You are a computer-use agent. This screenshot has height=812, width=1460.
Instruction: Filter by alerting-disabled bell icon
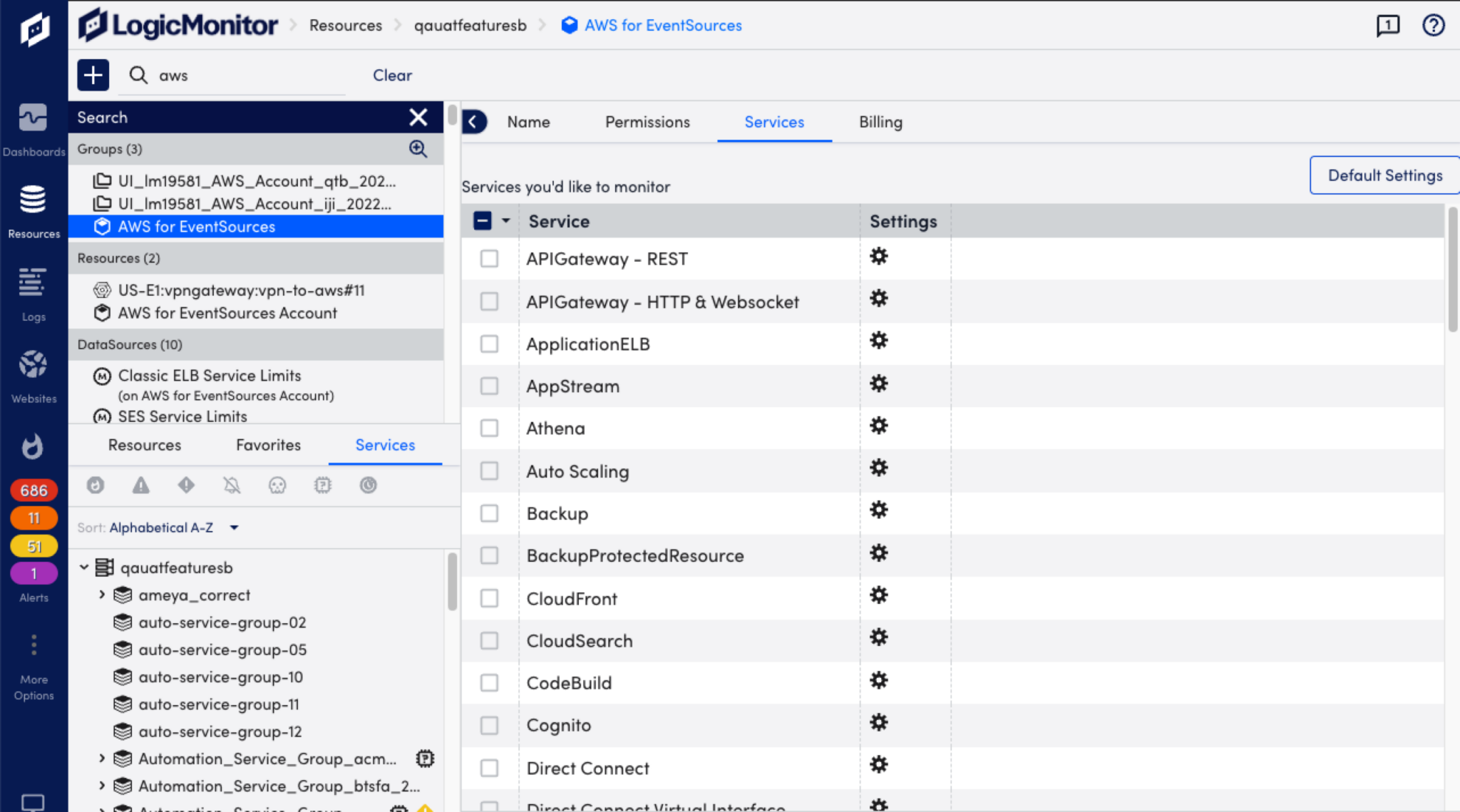click(232, 485)
